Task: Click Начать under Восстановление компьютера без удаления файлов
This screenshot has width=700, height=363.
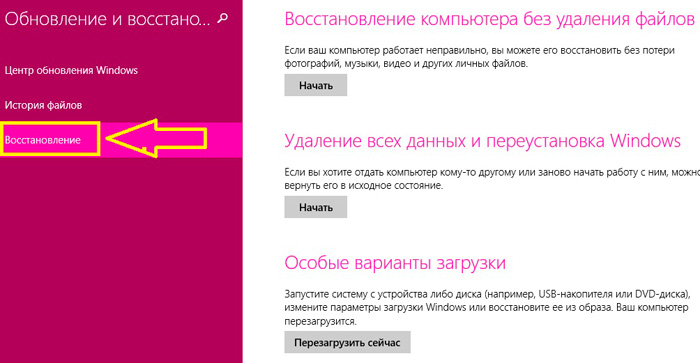Action: coord(316,85)
